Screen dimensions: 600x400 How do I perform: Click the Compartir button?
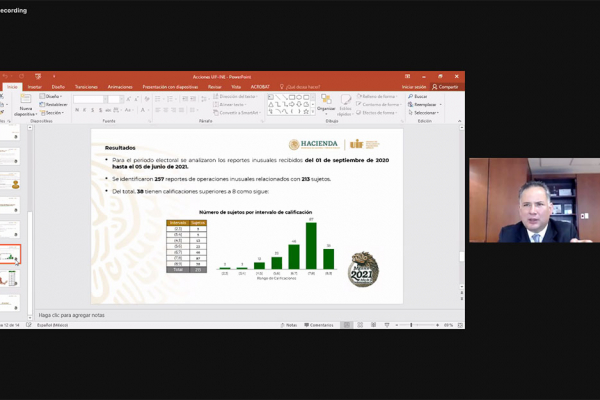[x=445, y=87]
